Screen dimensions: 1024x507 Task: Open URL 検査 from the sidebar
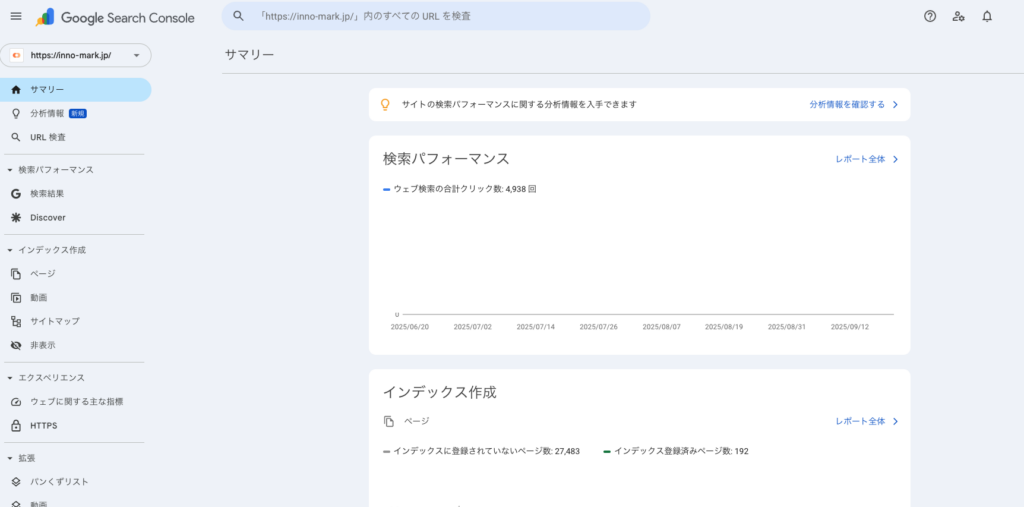48,137
